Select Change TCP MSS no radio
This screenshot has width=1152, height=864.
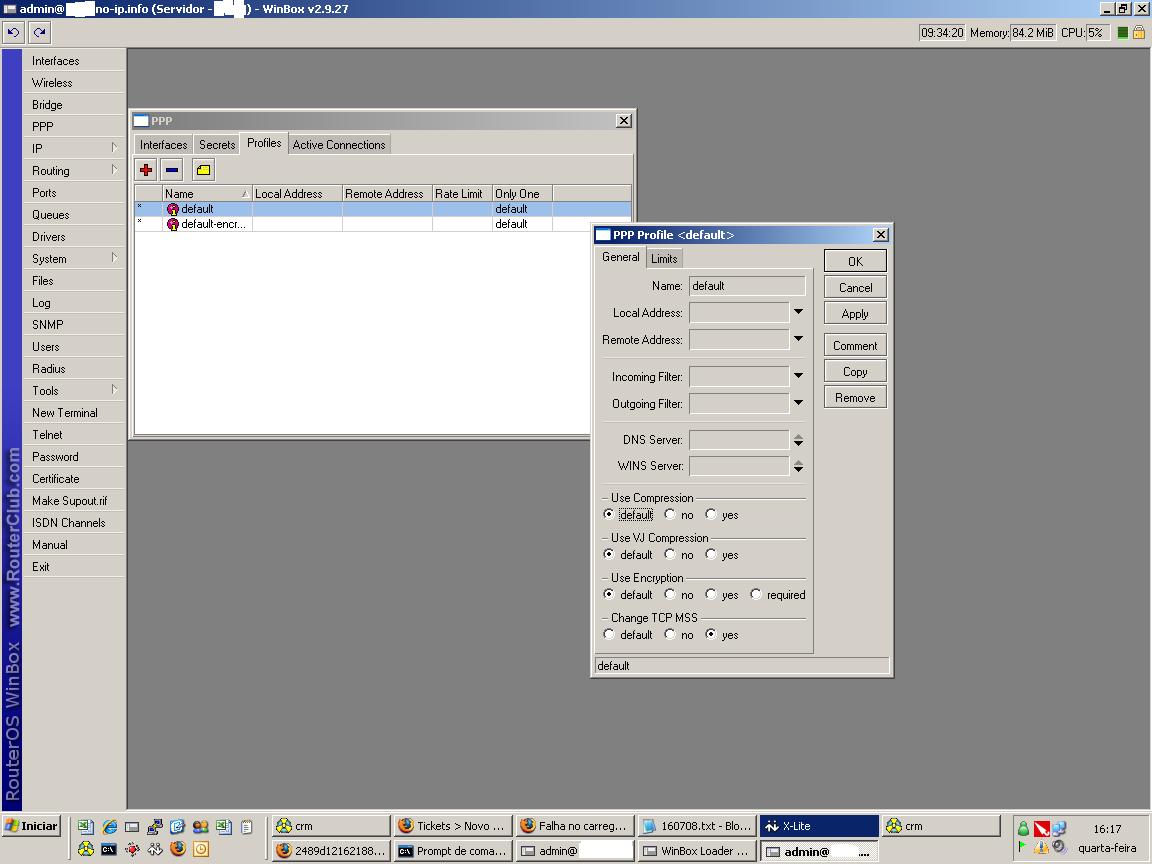[x=669, y=634]
